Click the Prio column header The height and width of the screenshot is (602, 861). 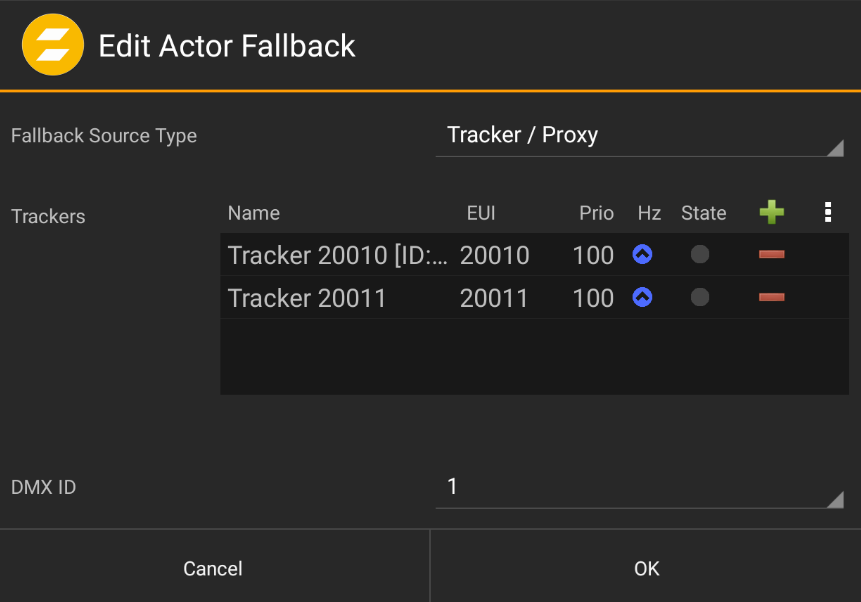596,212
